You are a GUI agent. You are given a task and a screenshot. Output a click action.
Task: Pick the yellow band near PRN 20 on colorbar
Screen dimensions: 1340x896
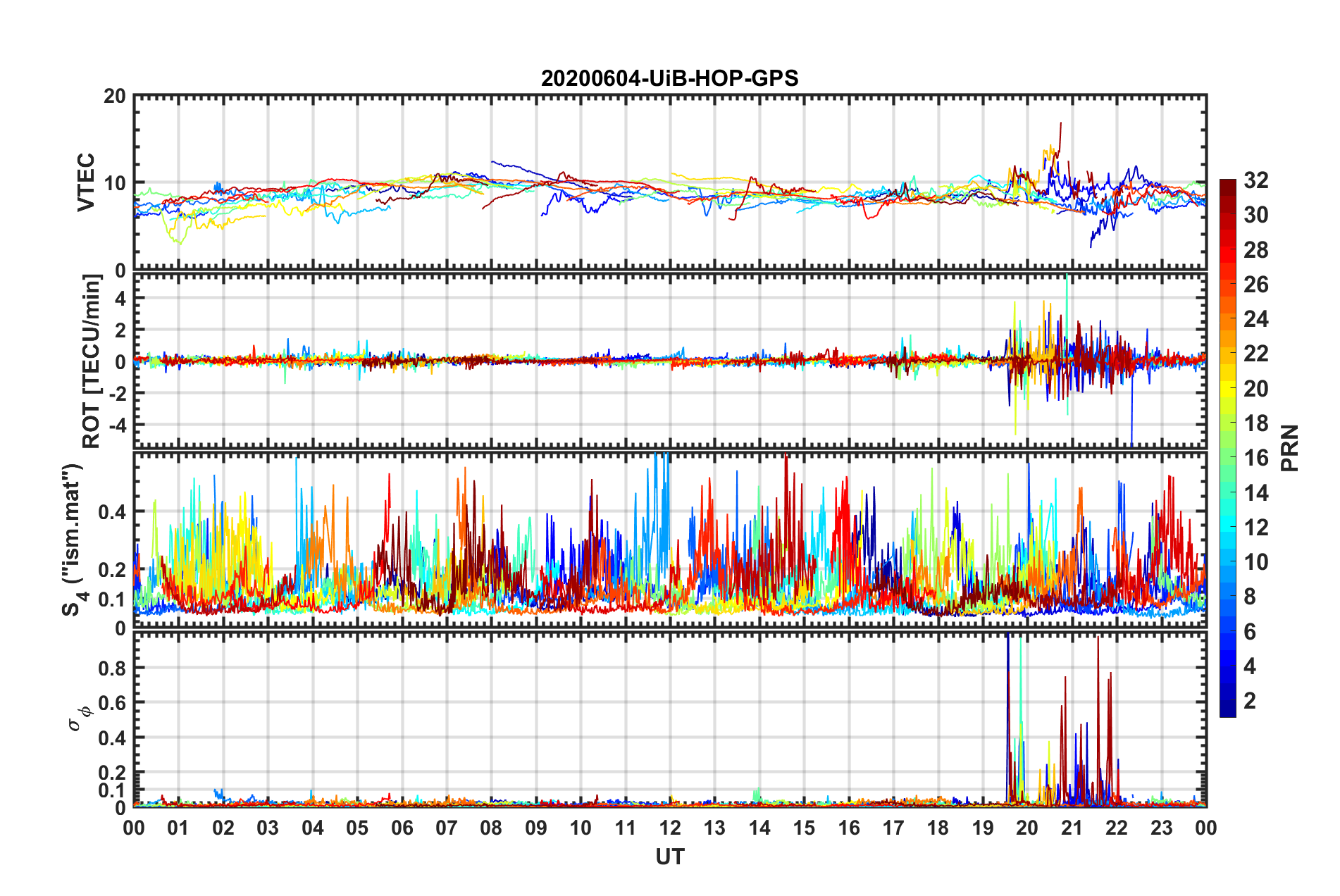tap(1227, 388)
